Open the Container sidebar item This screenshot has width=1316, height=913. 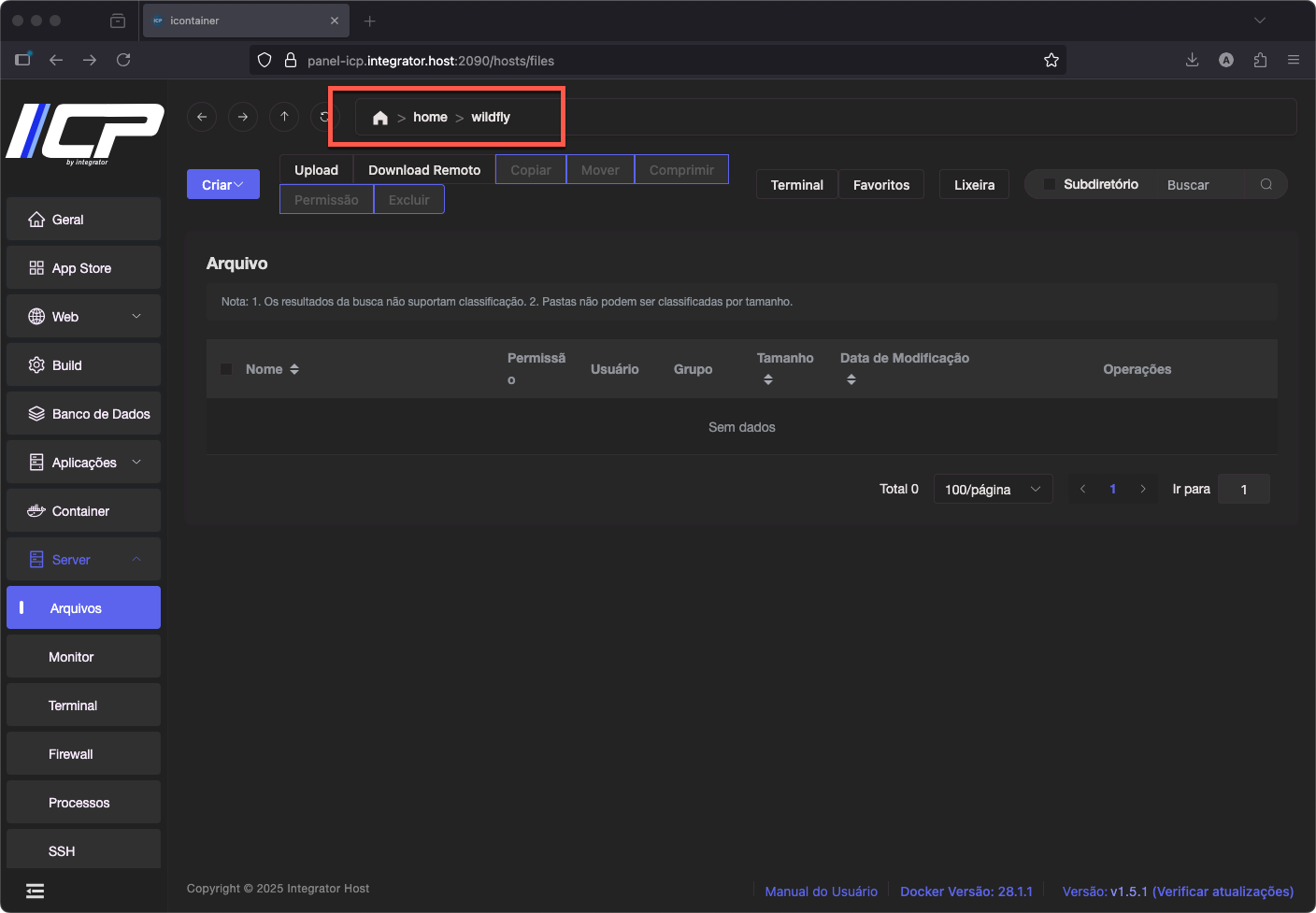[80, 511]
